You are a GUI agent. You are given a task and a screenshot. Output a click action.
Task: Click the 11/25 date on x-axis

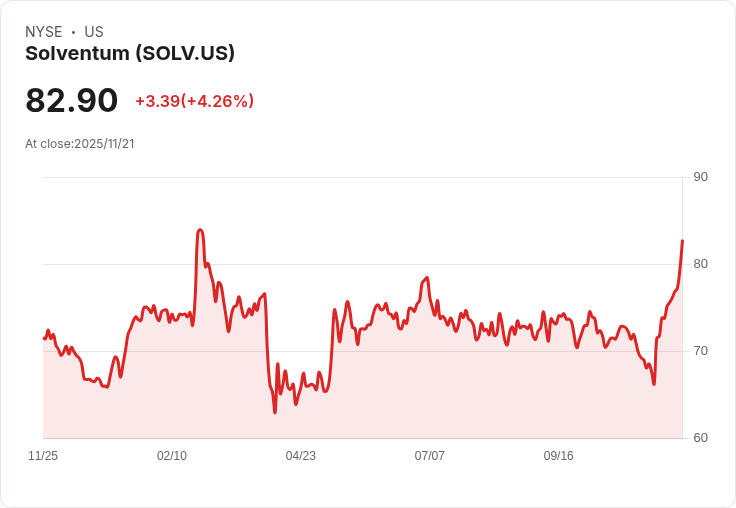coord(43,456)
